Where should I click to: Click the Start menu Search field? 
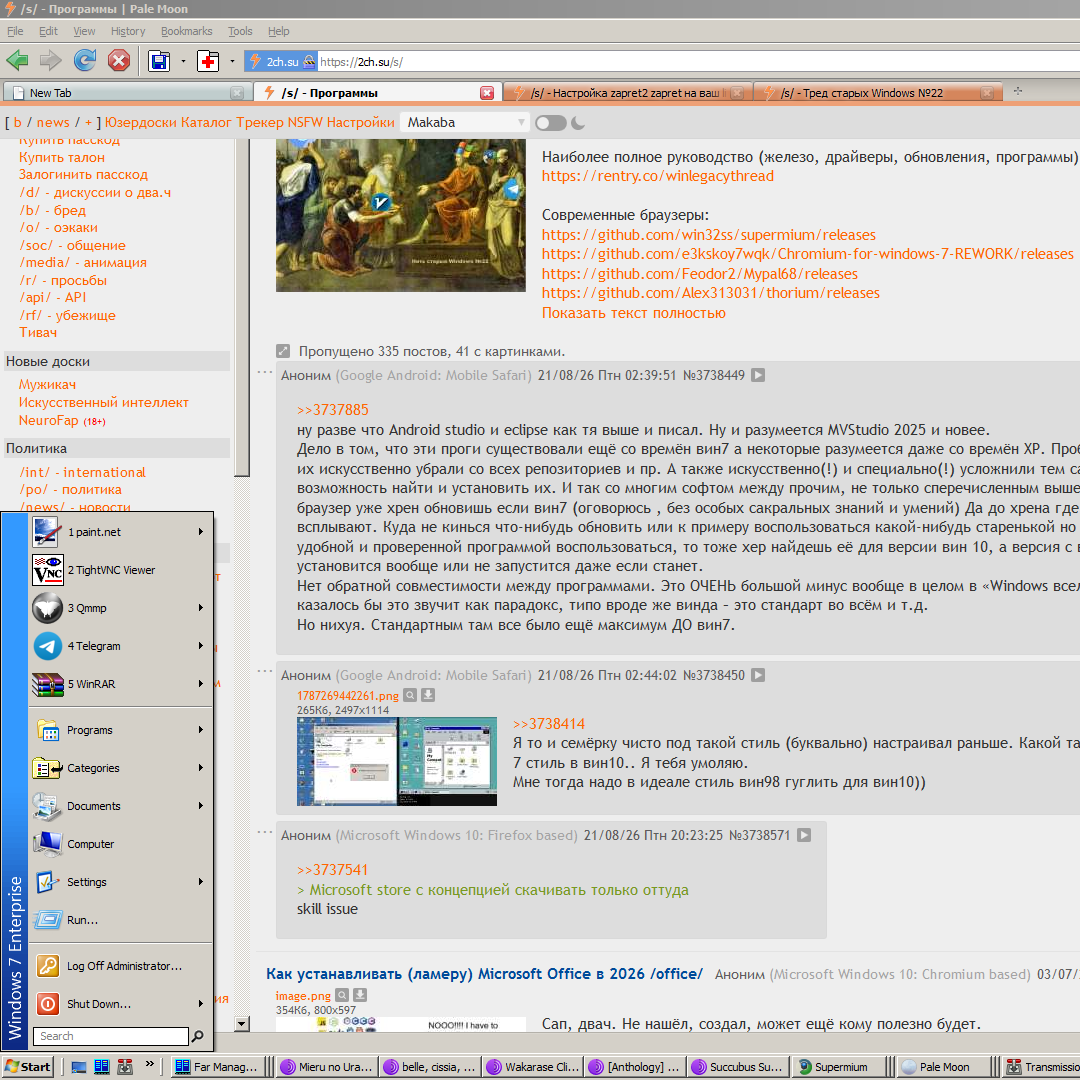click(110, 1036)
